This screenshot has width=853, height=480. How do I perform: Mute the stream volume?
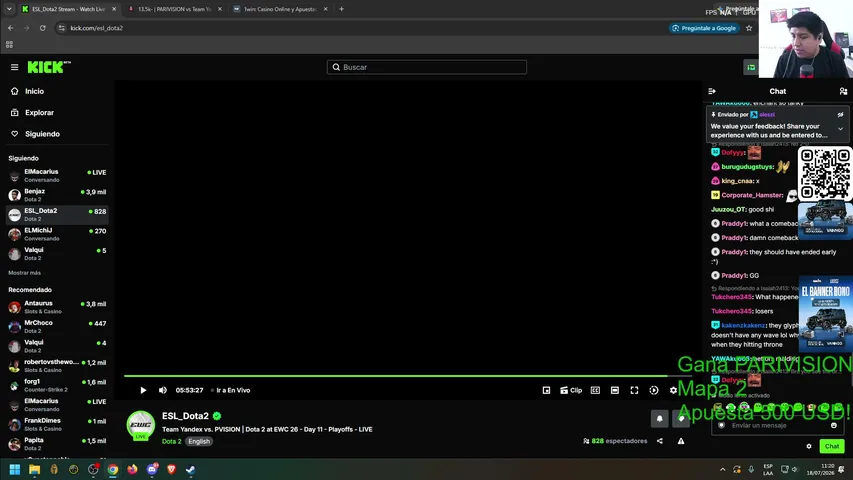pos(163,390)
